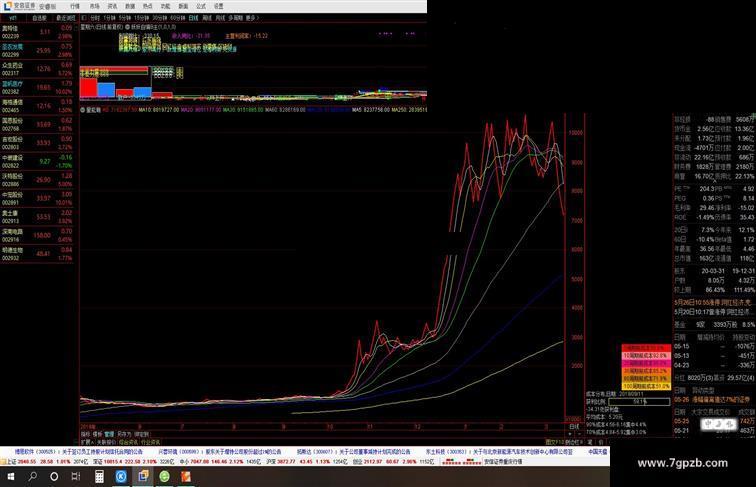Select stock row 002932 明德生物
Image resolution: width=756 pixels, height=487 pixels.
[x=37, y=253]
